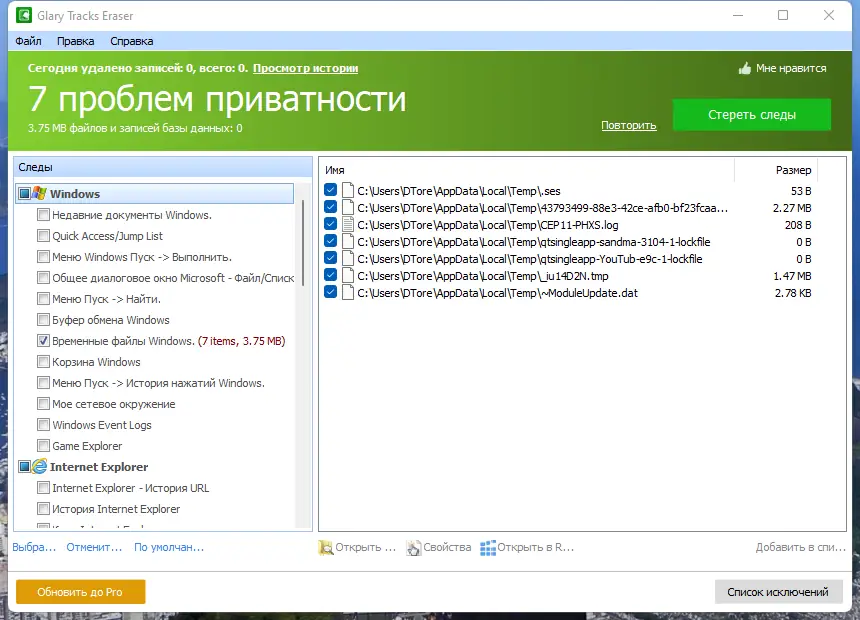Check 'Internet Explorer - История URL'

[44, 488]
